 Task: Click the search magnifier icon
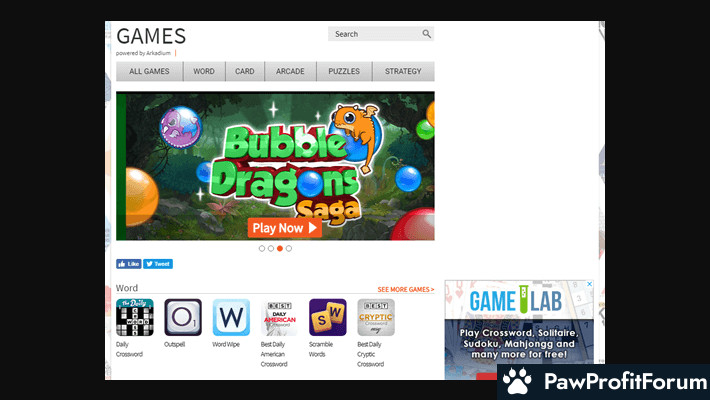click(x=427, y=34)
